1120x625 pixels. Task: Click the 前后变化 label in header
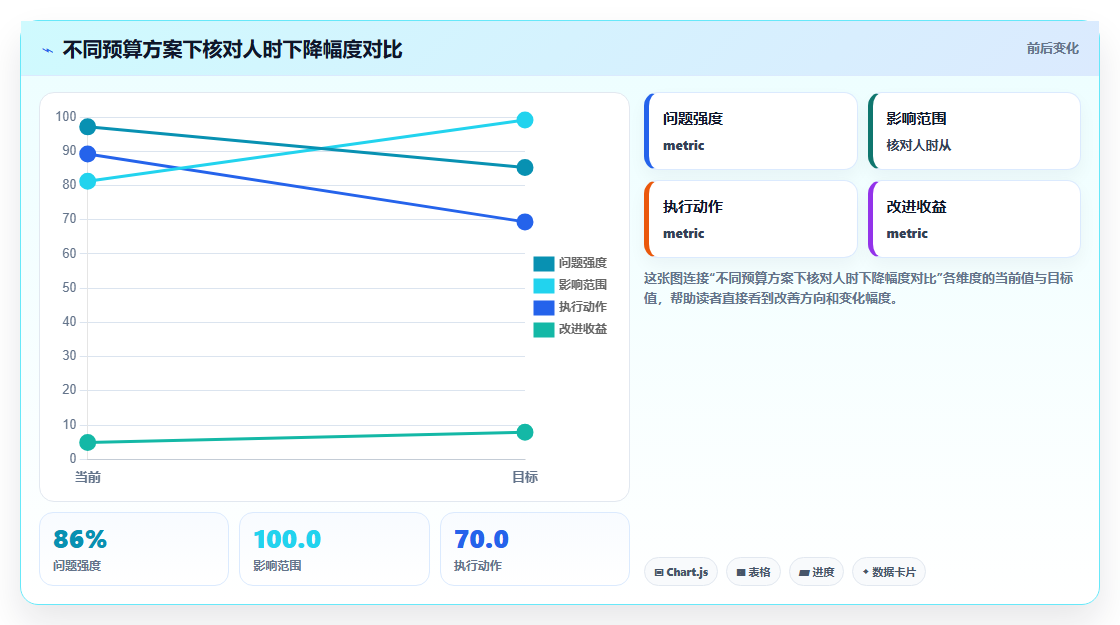point(1052,49)
